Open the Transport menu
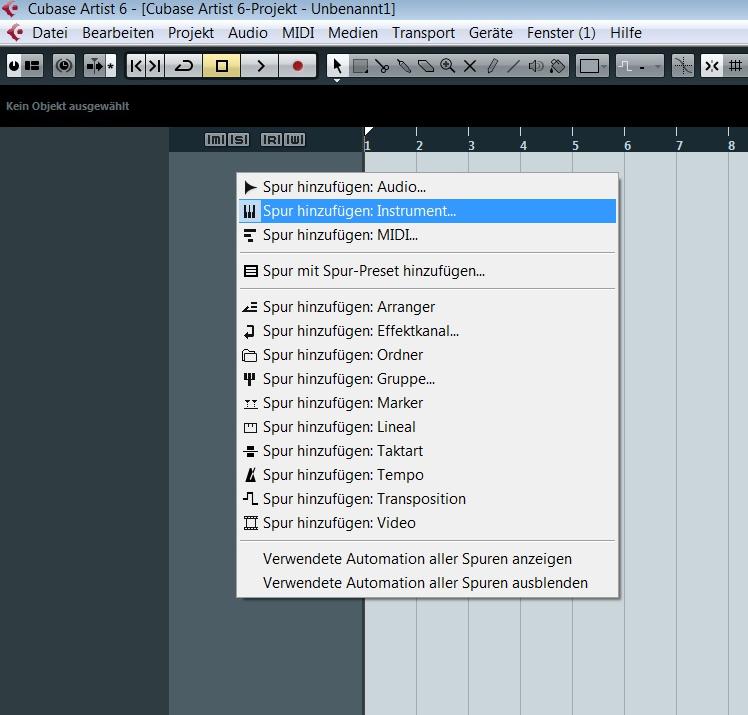The image size is (748, 715). click(423, 33)
